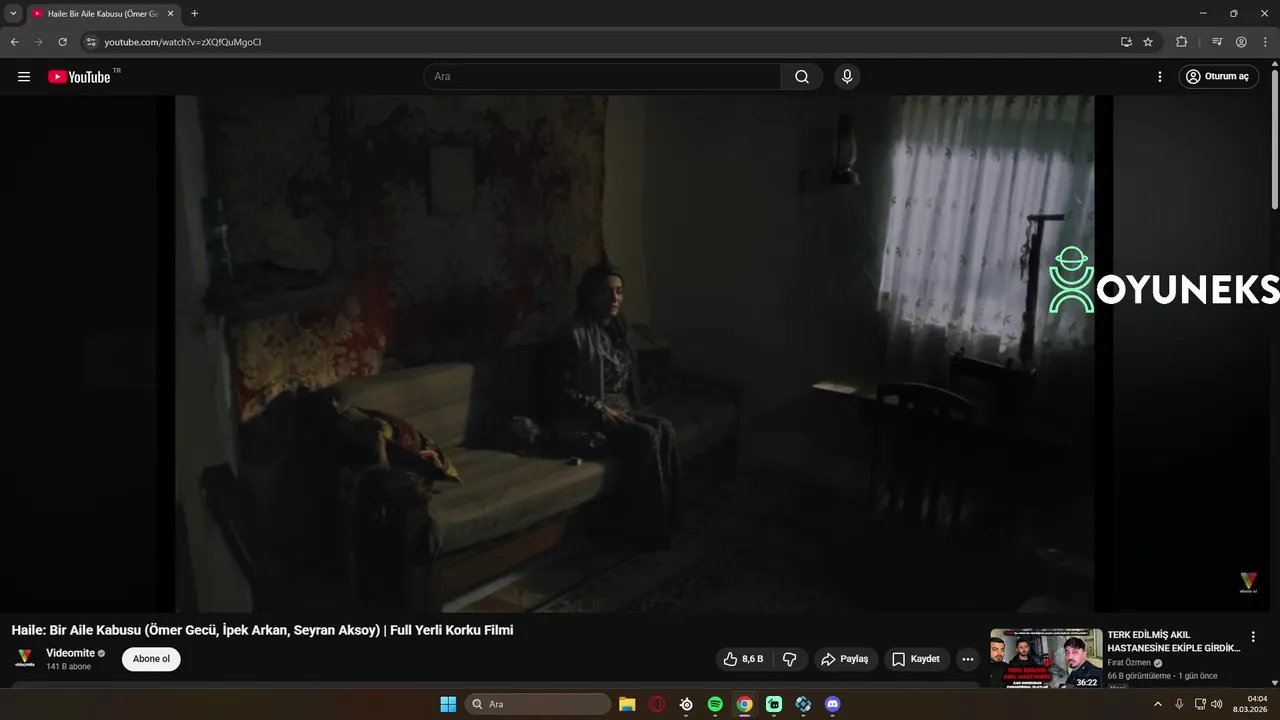Switch to Chrome in taskbar
This screenshot has width=1280, height=720.
point(745,704)
